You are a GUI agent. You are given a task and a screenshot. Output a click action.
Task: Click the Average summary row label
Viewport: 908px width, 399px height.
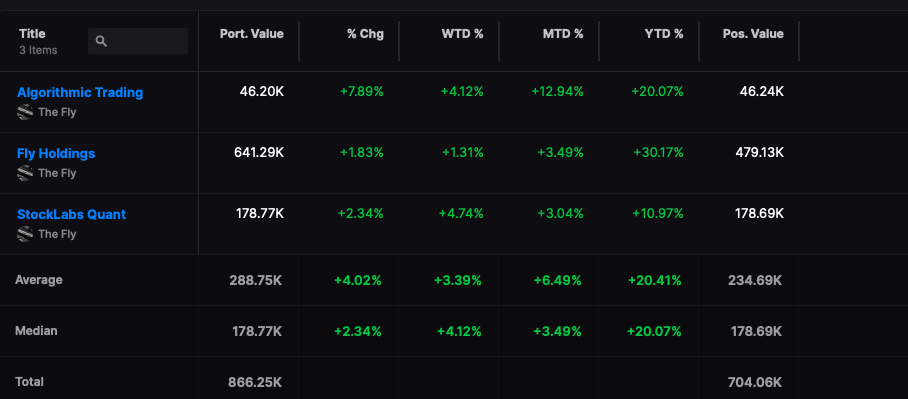coord(39,280)
